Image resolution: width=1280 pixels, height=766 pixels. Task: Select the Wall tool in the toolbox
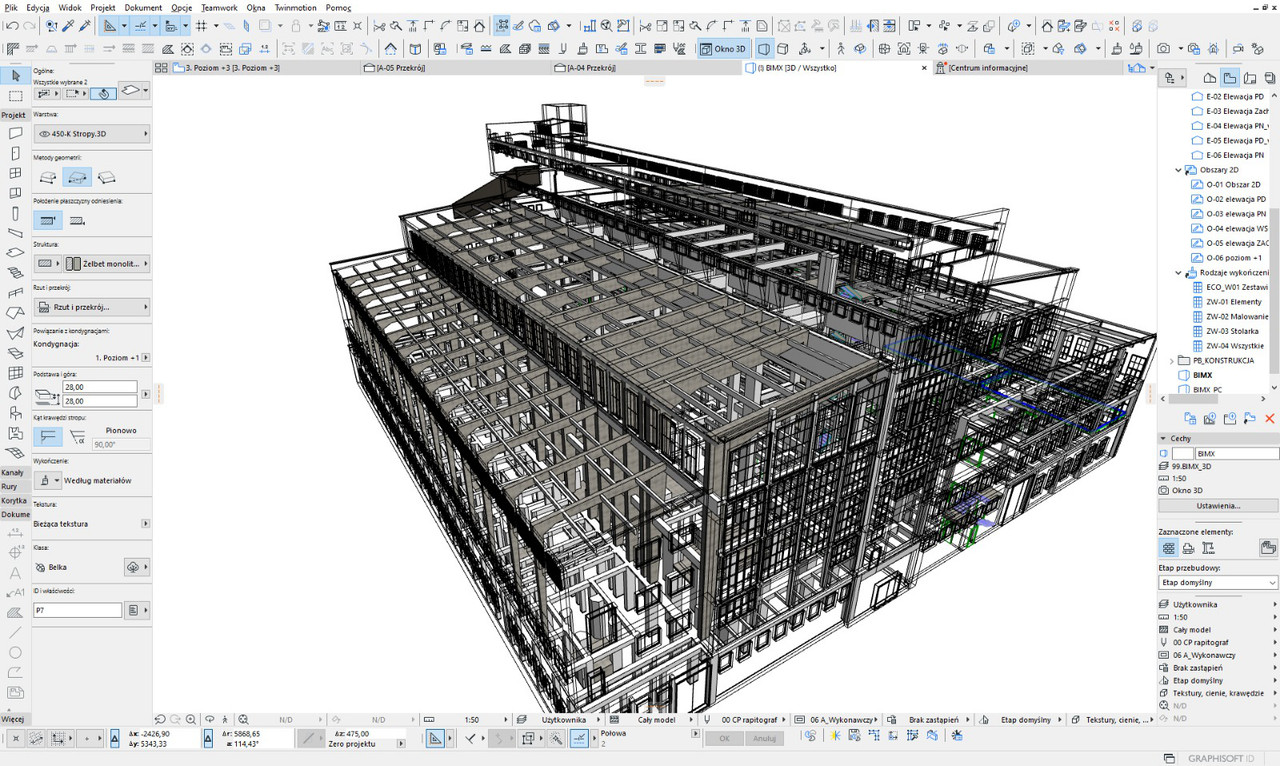pyautogui.click(x=15, y=133)
